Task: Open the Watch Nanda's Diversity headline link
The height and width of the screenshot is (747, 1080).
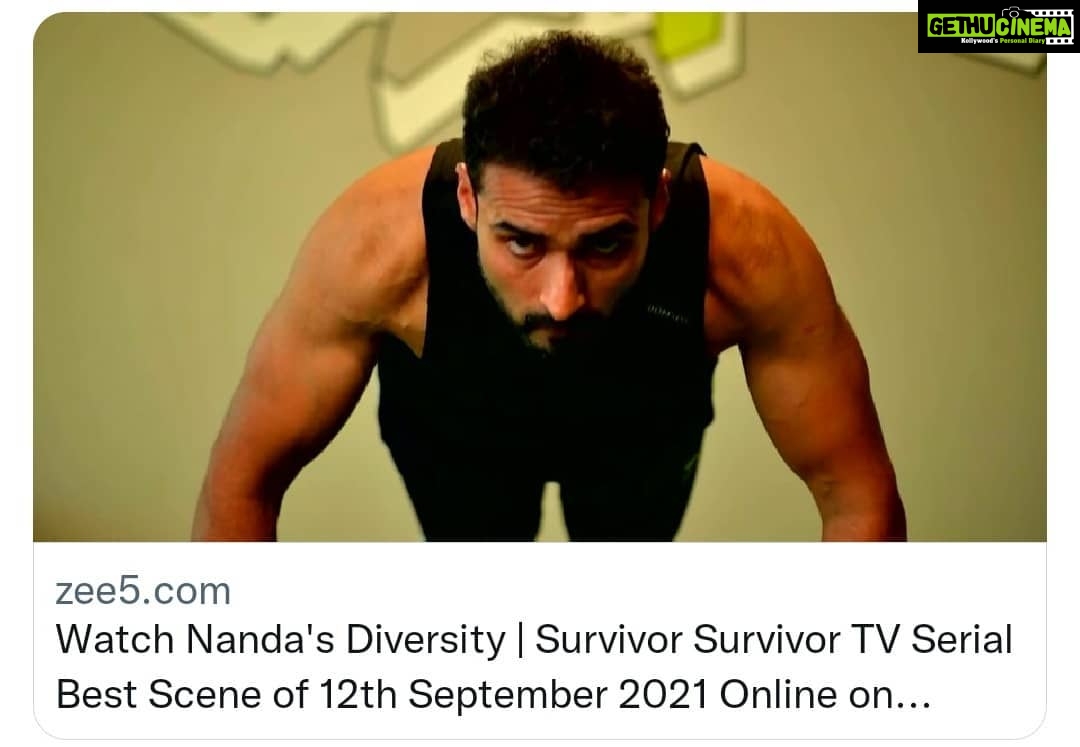Action: 534,666
